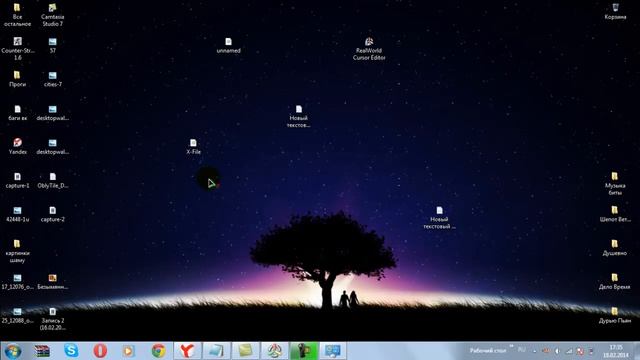
Task: Expand the Рабочий стол toolbar chevron
Action: (511, 347)
